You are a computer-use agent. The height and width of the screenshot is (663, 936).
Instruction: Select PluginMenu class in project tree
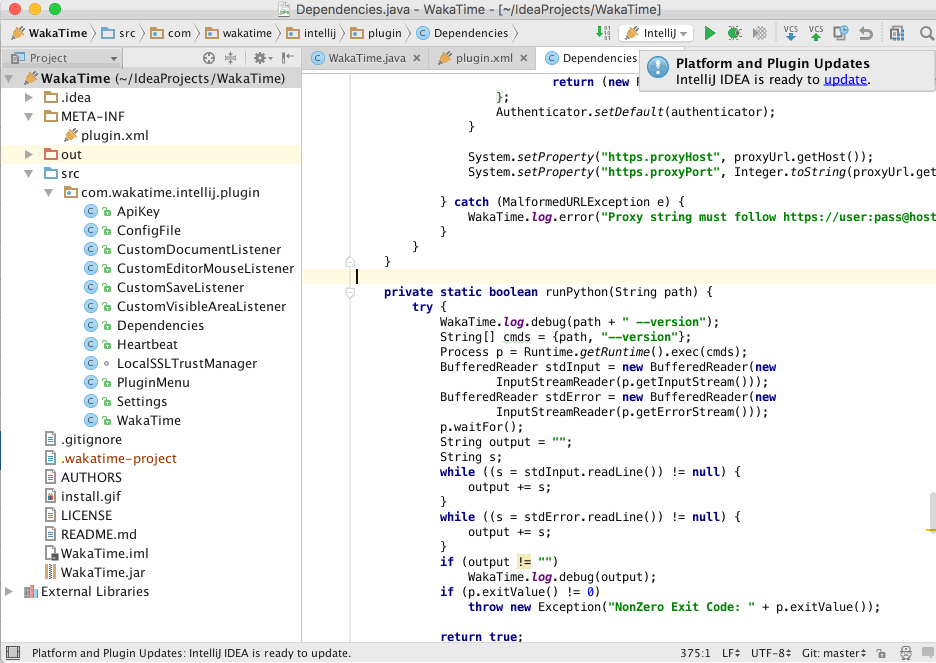[x=153, y=383]
